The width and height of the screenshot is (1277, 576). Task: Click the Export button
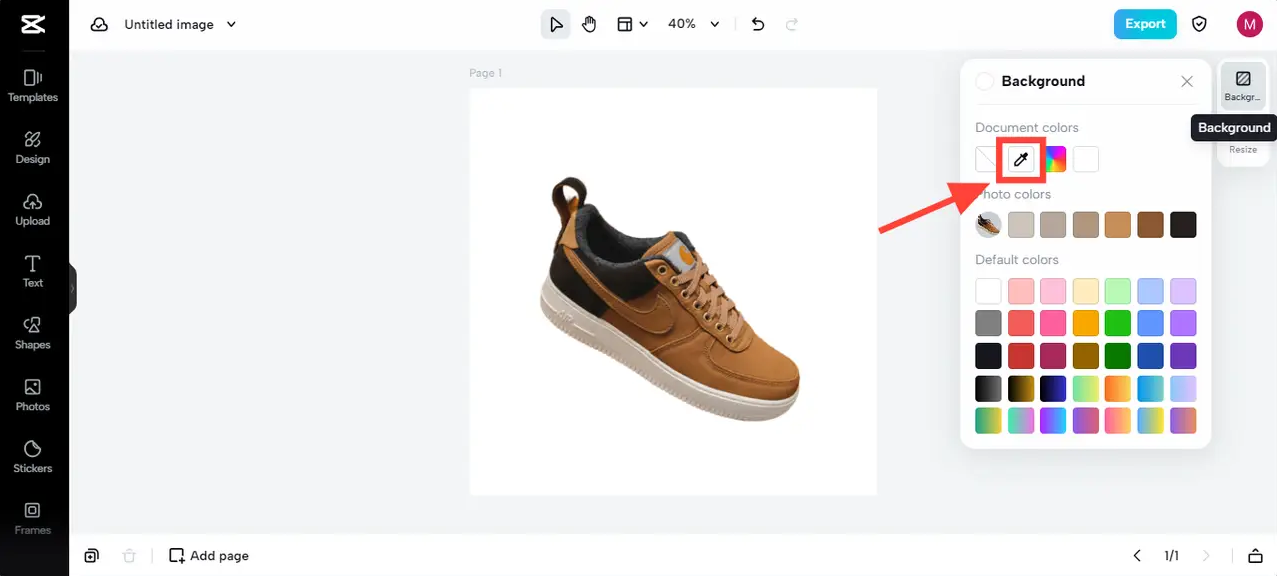coord(1145,24)
